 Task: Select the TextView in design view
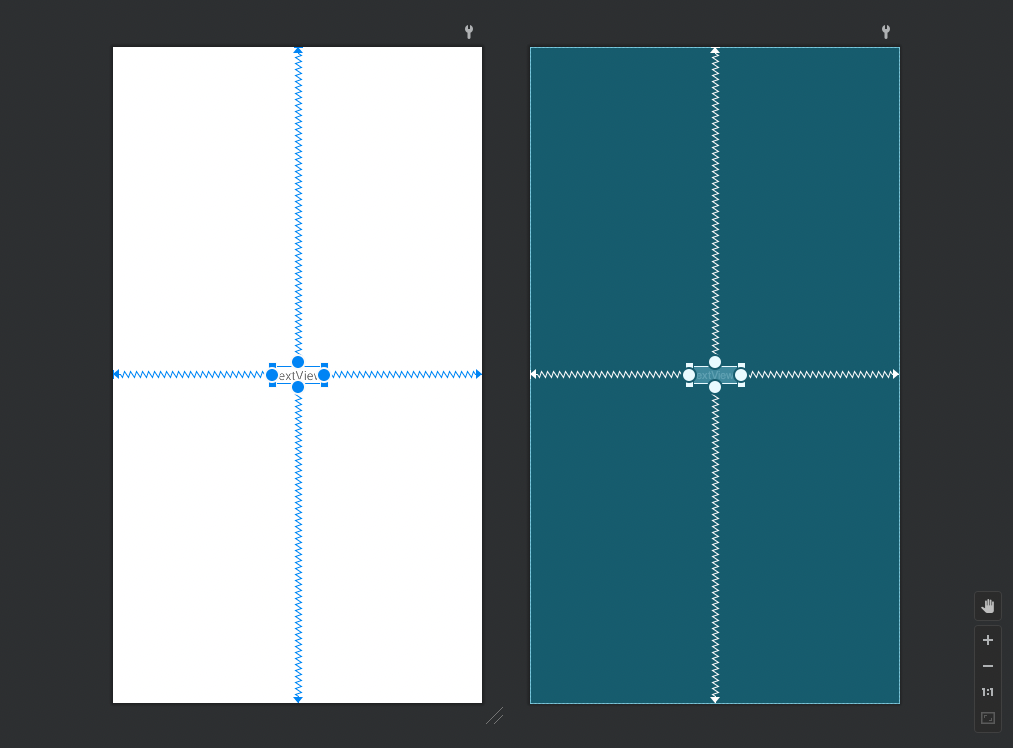pyautogui.click(x=298, y=375)
